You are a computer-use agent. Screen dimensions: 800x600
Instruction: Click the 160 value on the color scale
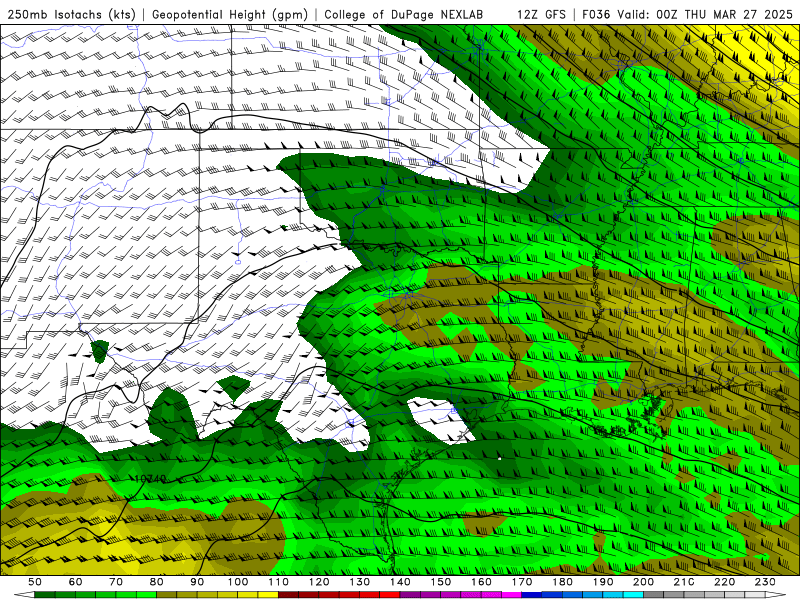point(481,582)
